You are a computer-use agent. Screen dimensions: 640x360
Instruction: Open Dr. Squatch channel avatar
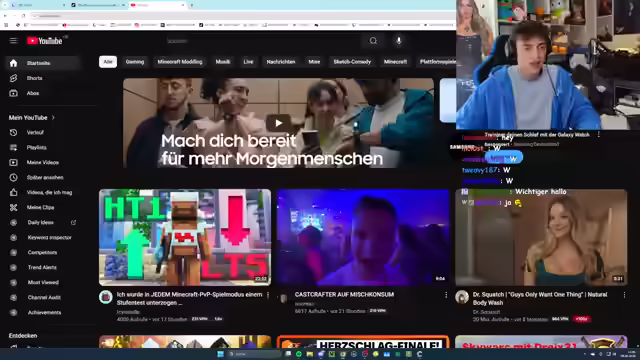pos(462,297)
